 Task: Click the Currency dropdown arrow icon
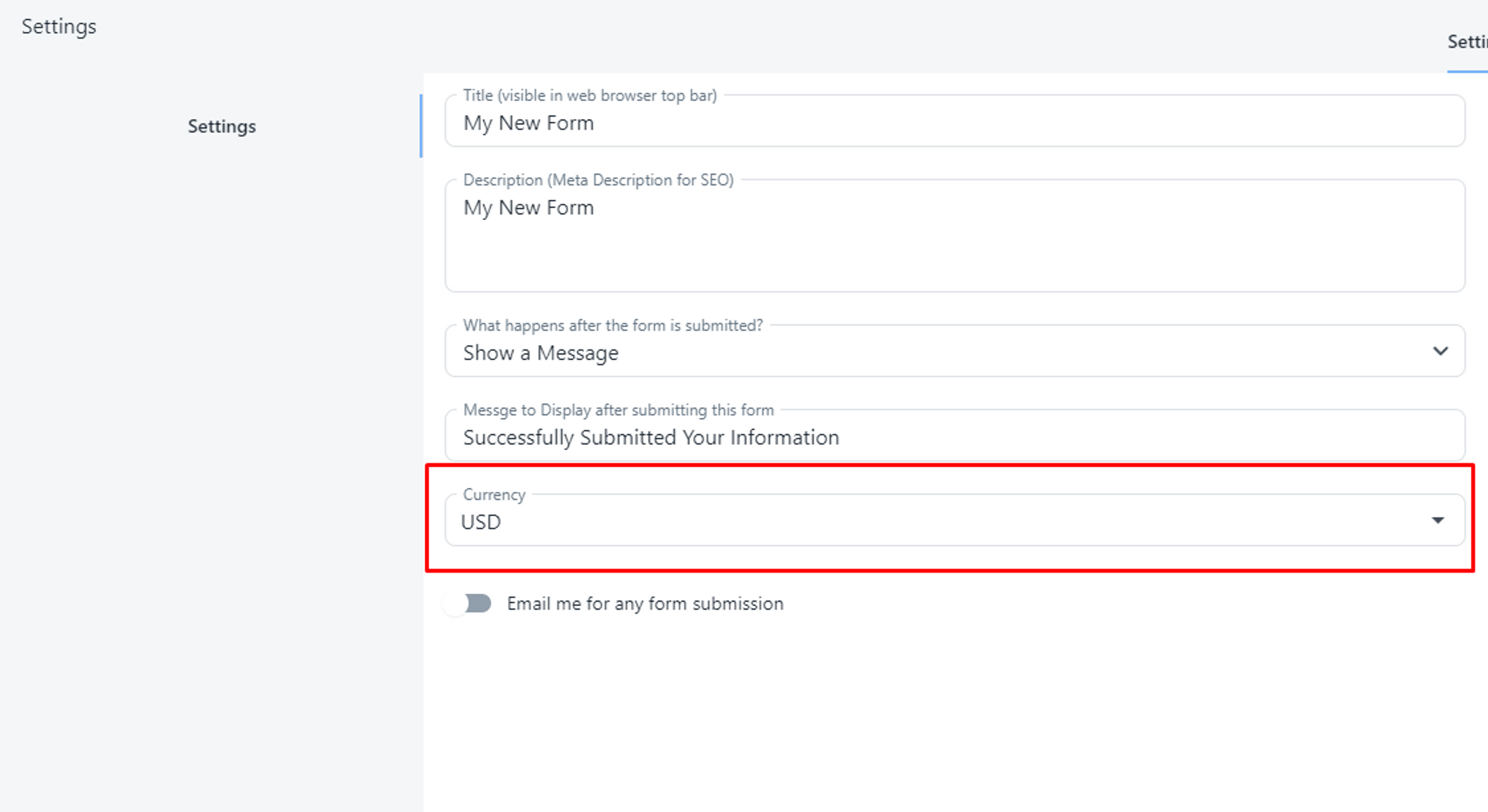[1437, 521]
